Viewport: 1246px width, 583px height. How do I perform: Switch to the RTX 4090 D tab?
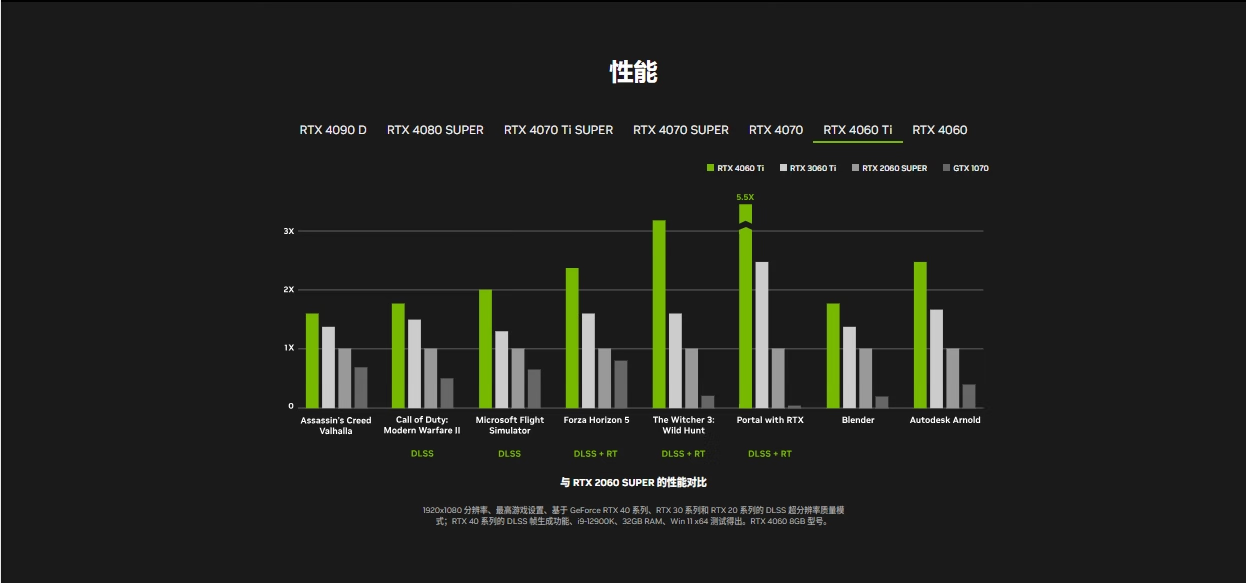pyautogui.click(x=332, y=130)
